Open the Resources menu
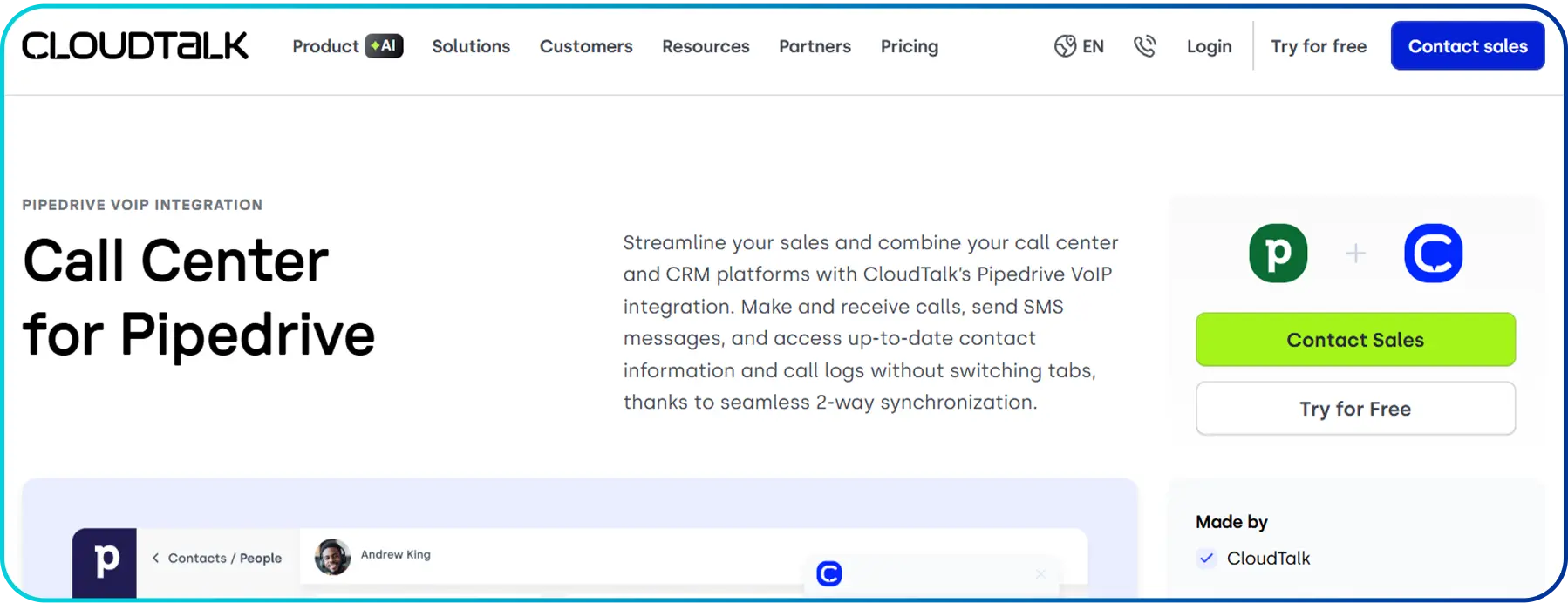 pos(706,46)
